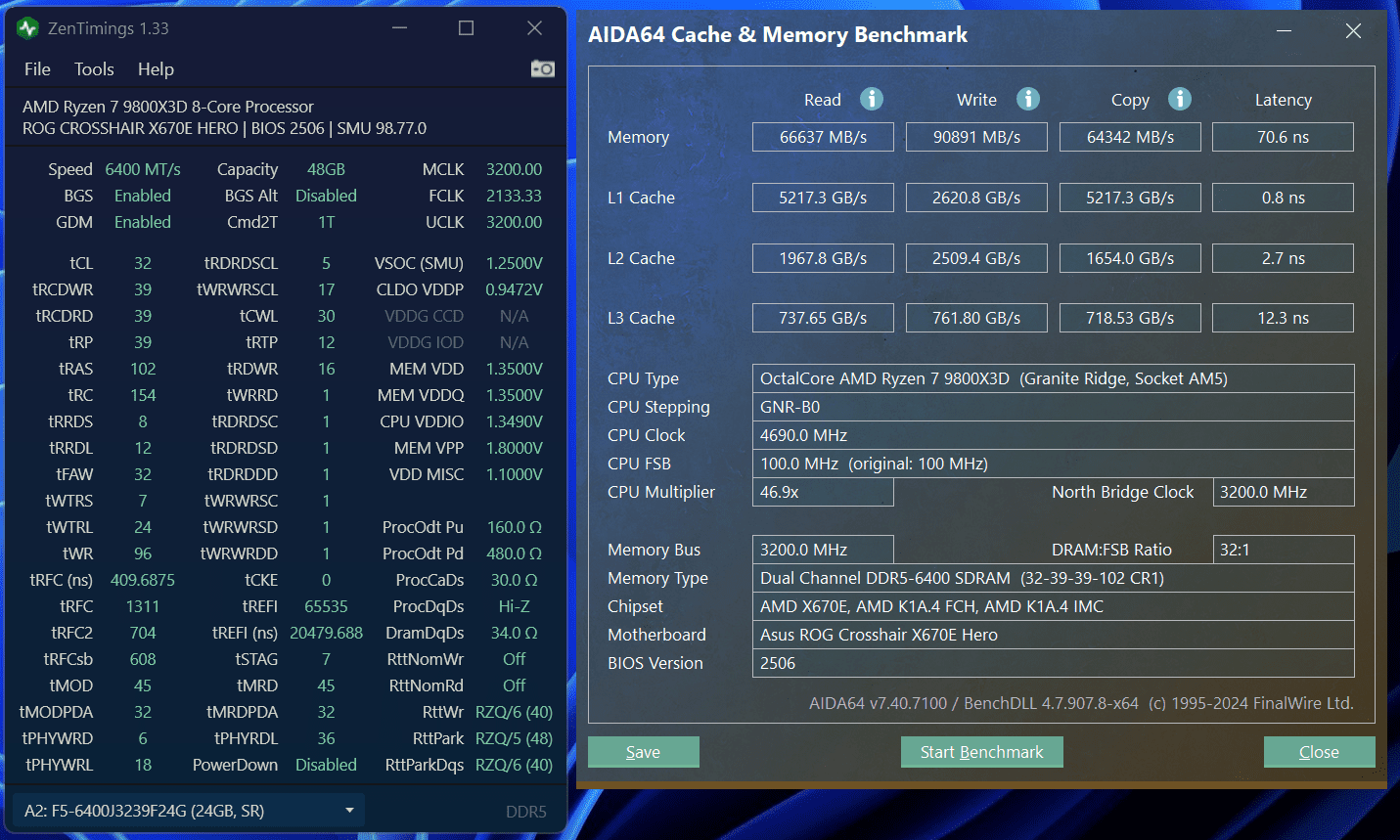Open the File menu in ZenTimings

[37, 69]
